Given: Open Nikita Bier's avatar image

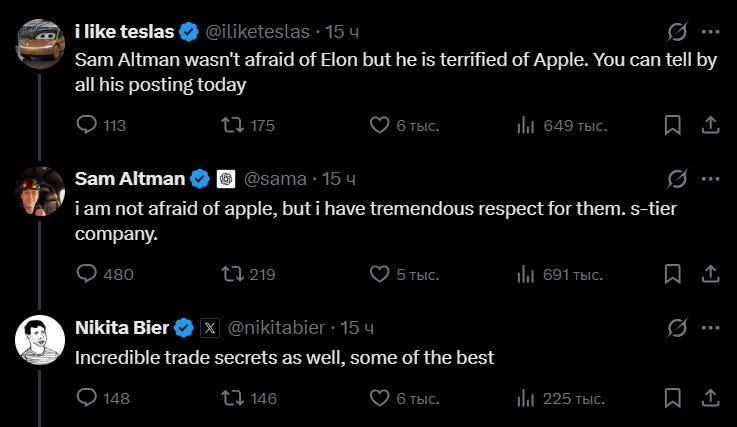Looking at the screenshot, I should pos(40,340).
